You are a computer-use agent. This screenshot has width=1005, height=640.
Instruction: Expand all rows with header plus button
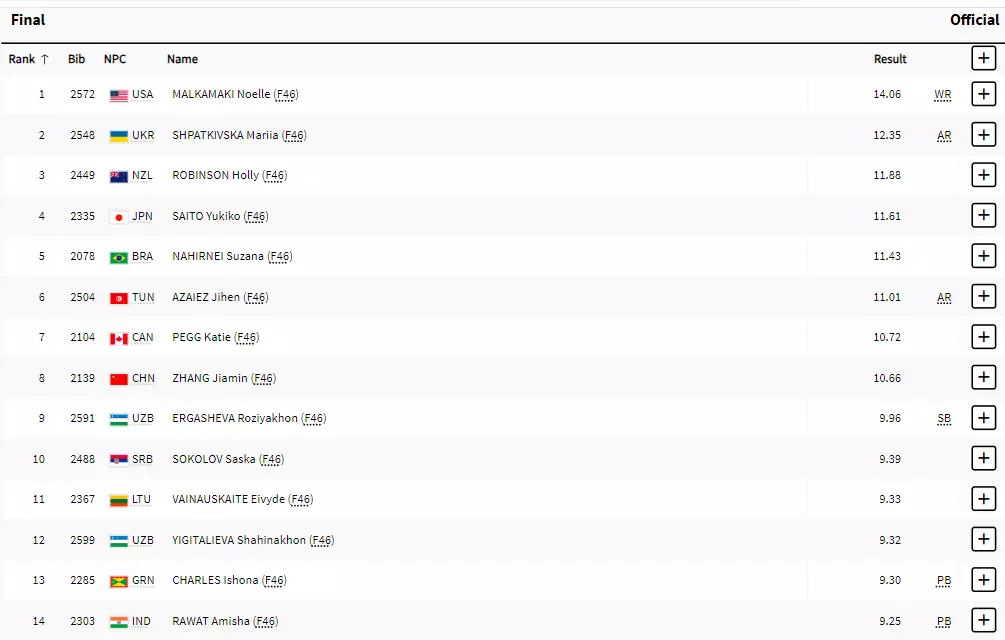click(x=983, y=59)
